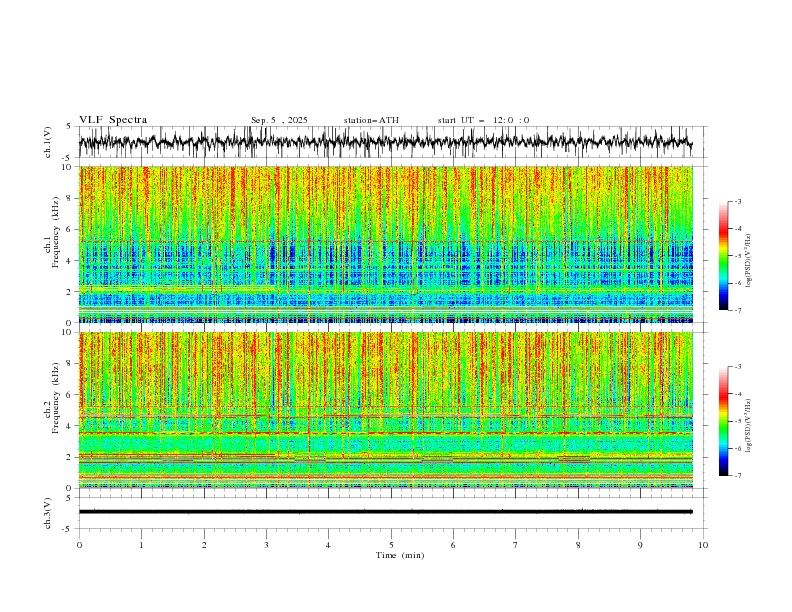
Task: Click time axis tick label "3"
Action: pyautogui.click(x=266, y=545)
